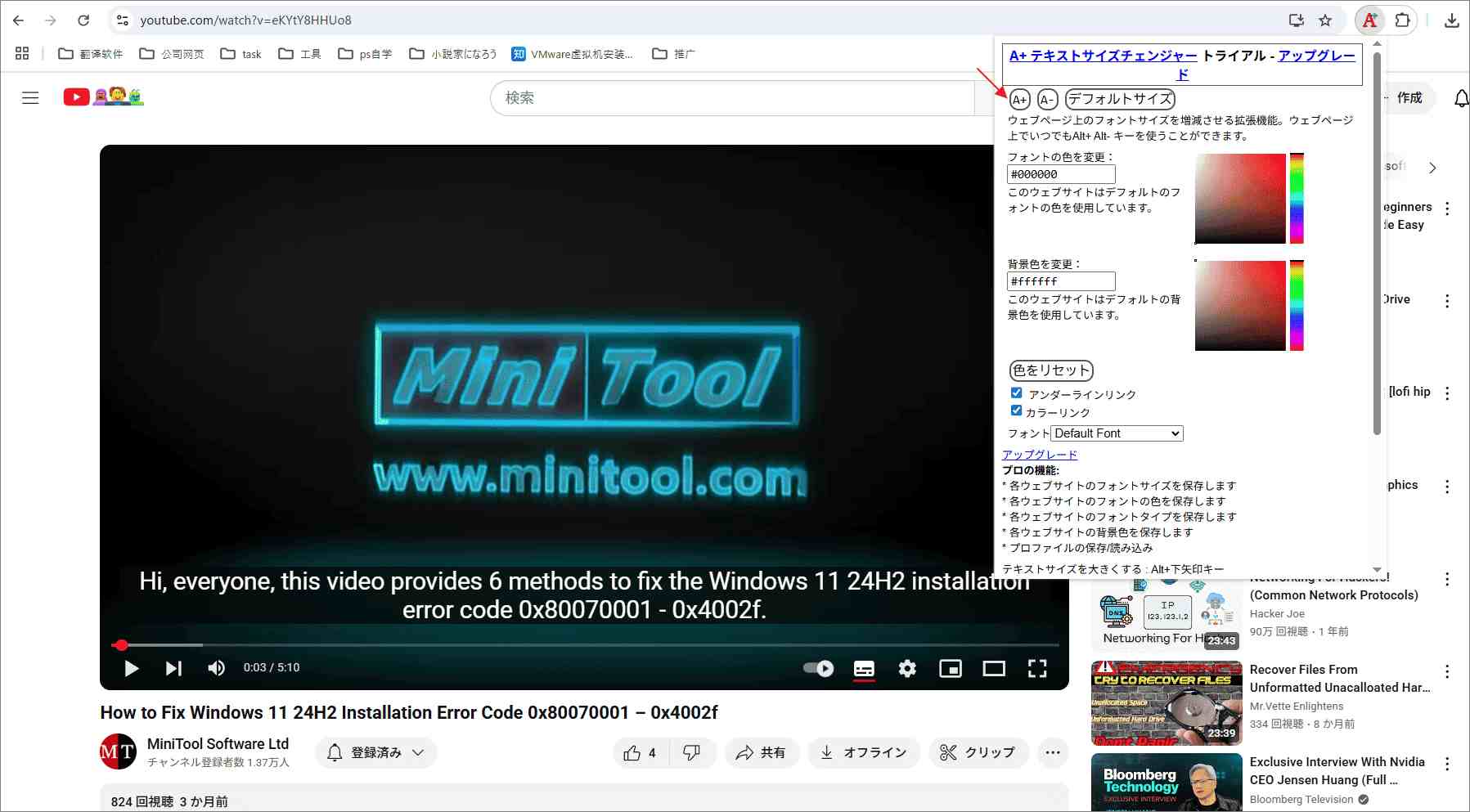Viewport: 1470px width, 812px height.
Task: Create a clip with クリップ button
Action: click(x=978, y=752)
